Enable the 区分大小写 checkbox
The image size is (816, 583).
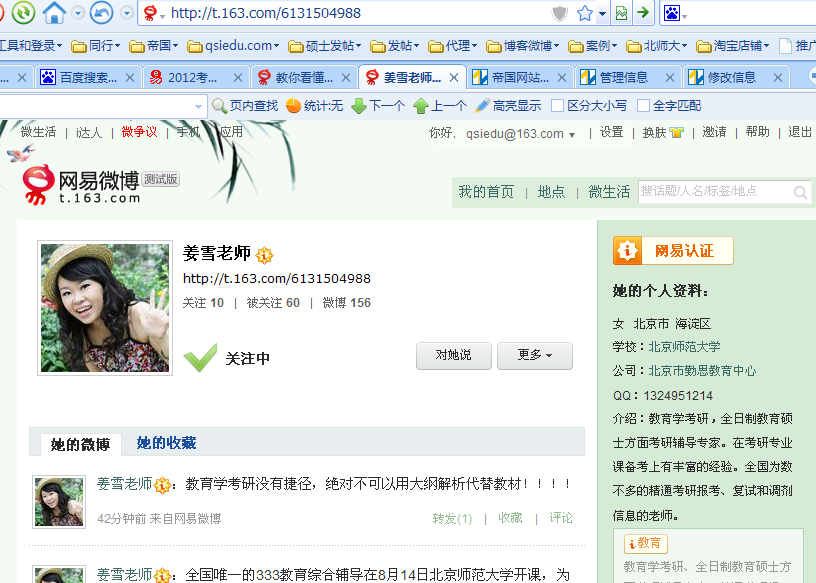(557, 106)
